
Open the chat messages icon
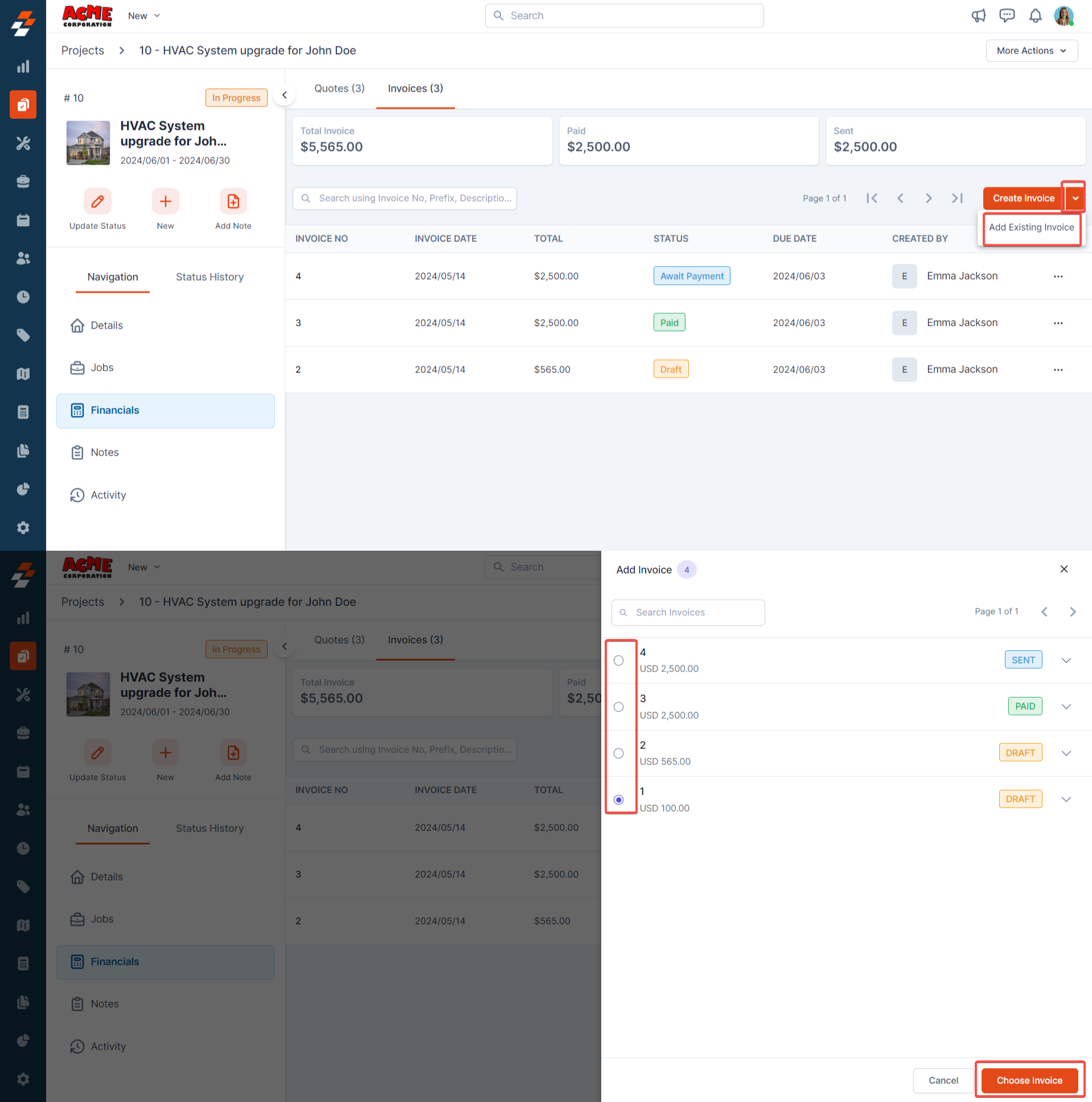1007,16
